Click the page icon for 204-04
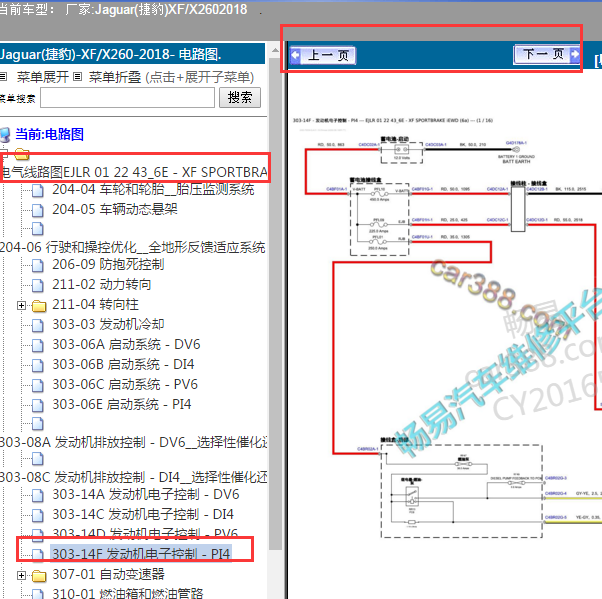This screenshot has width=602, height=599. [38, 190]
